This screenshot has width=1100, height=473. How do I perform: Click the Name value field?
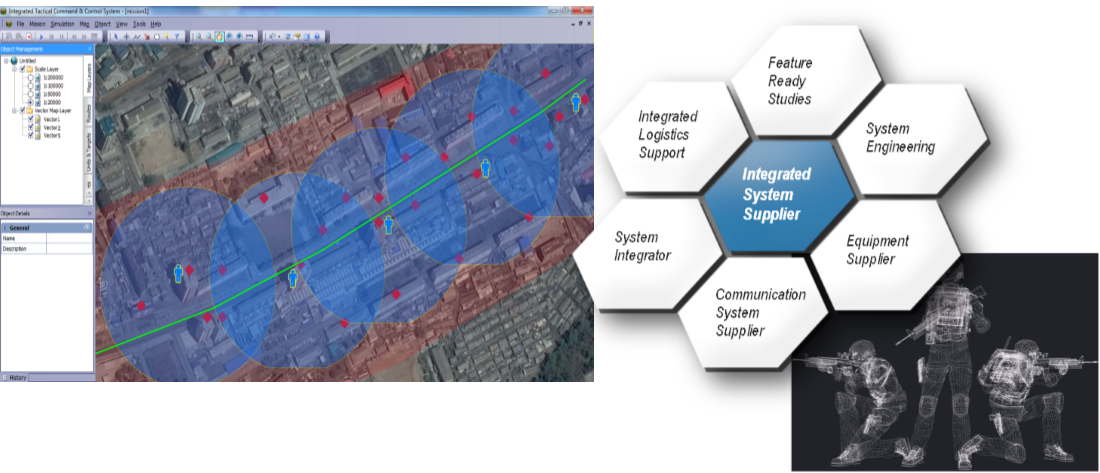pyautogui.click(x=70, y=239)
